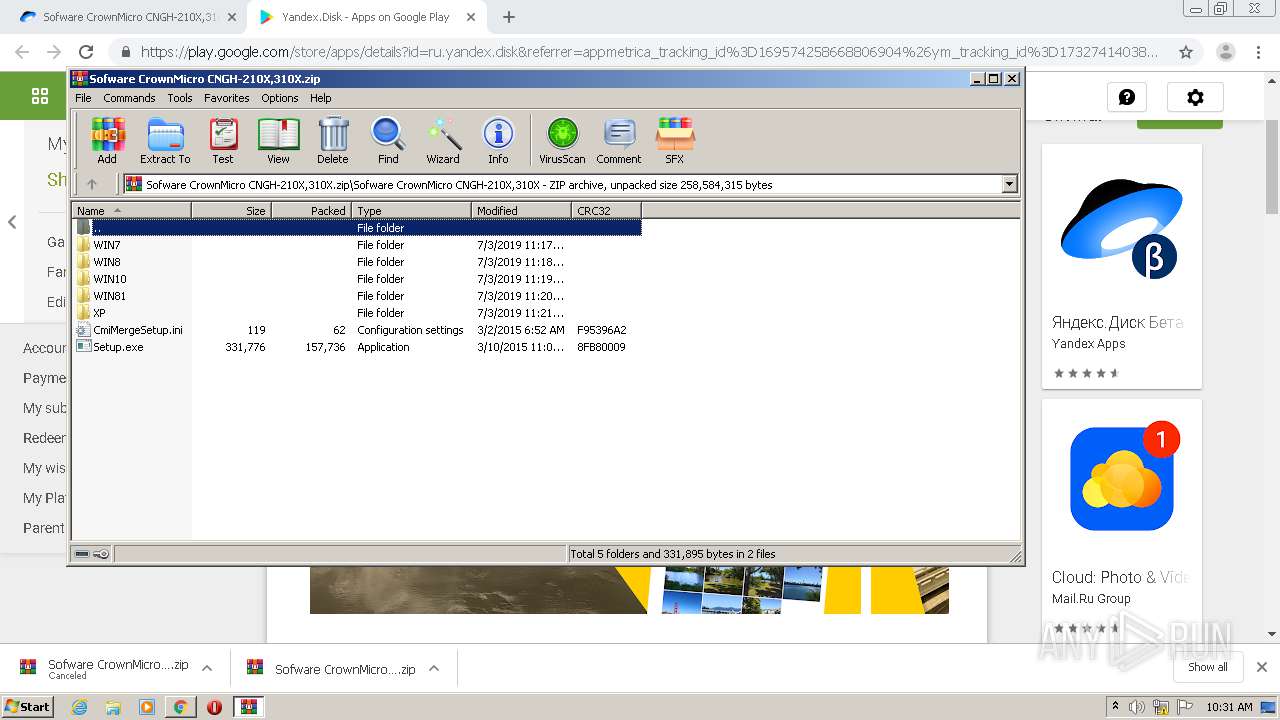This screenshot has height=720, width=1280.
Task: Sort by the Size column header
Action: click(231, 210)
